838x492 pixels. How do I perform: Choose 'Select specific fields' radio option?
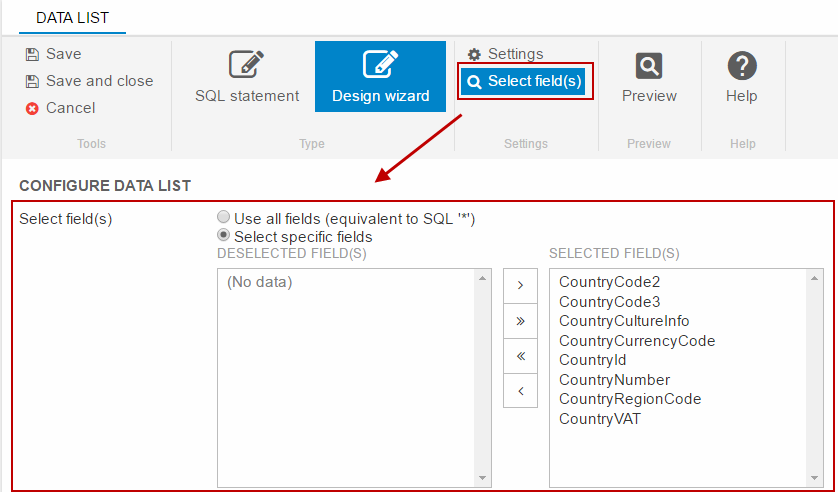(x=225, y=237)
